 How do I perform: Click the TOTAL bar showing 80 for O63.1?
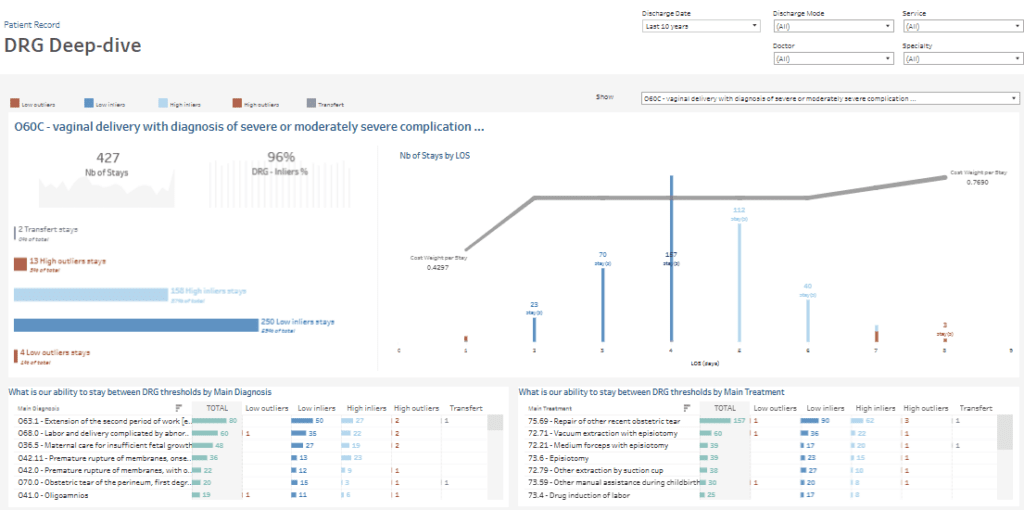[210, 421]
